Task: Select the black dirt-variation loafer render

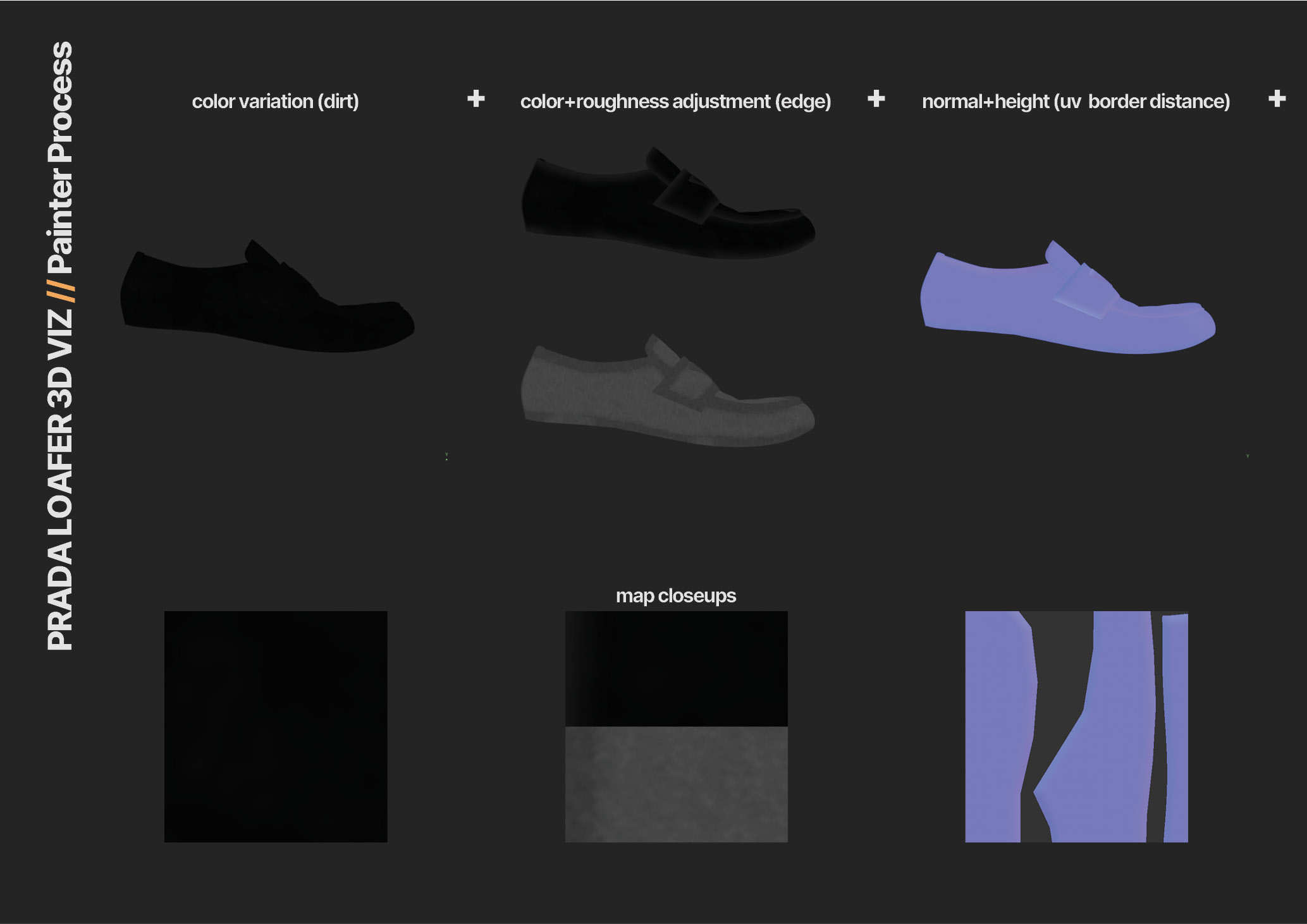Action: tap(267, 296)
